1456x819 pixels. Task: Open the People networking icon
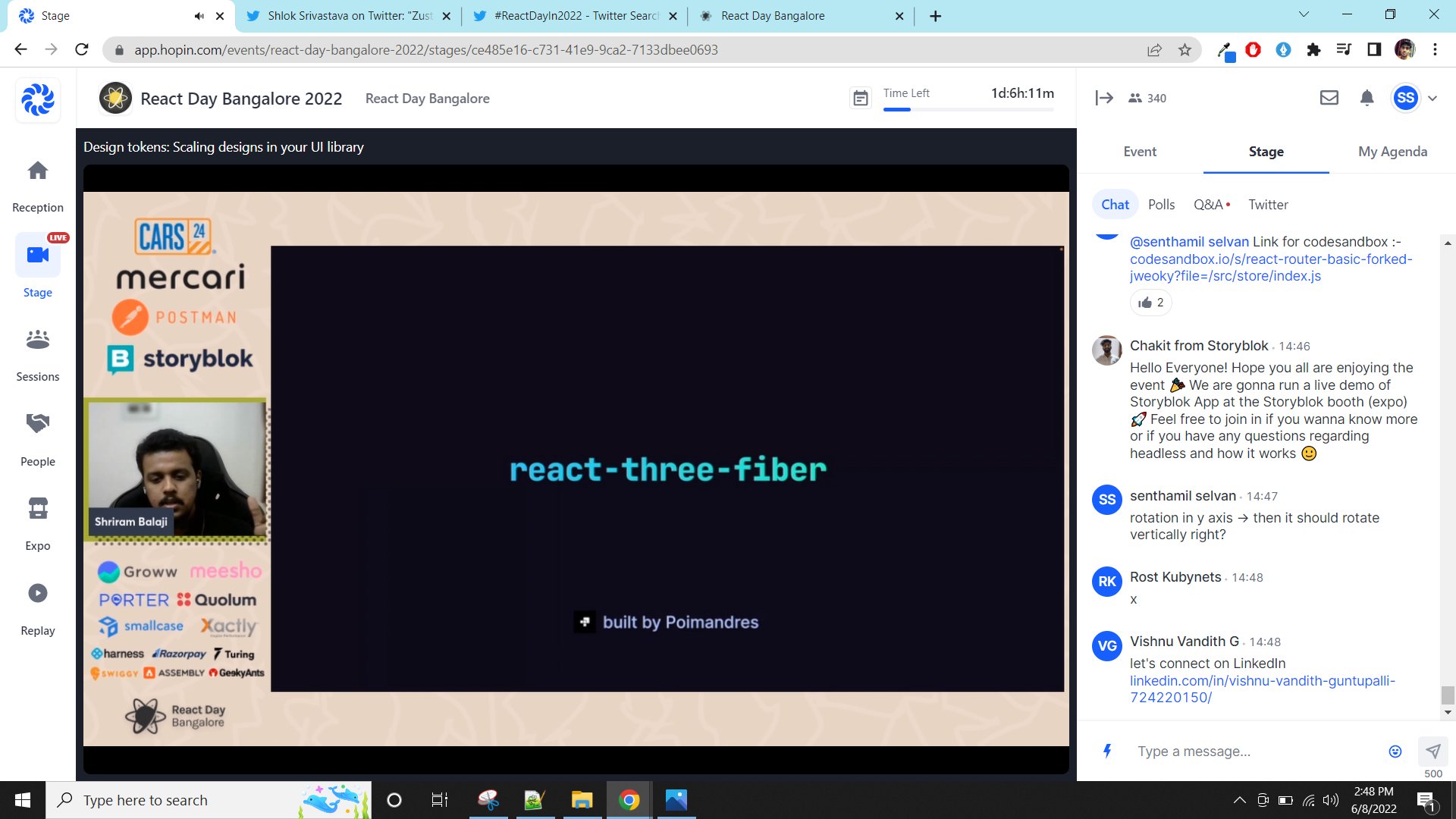(37, 423)
